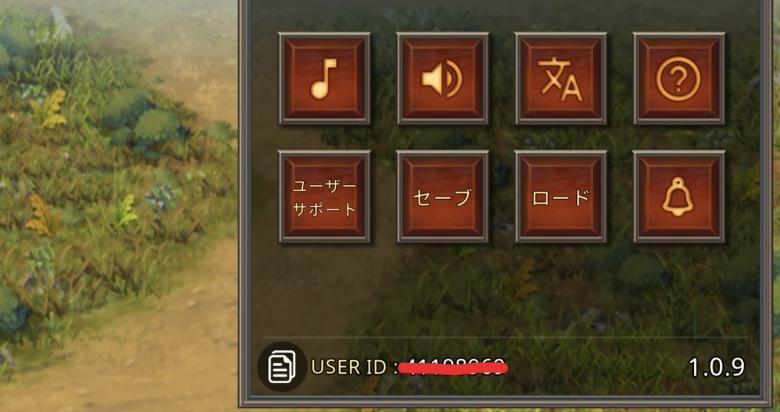Click the round dark green bush near the path
The height and width of the screenshot is (412, 780).
(x=154, y=124)
